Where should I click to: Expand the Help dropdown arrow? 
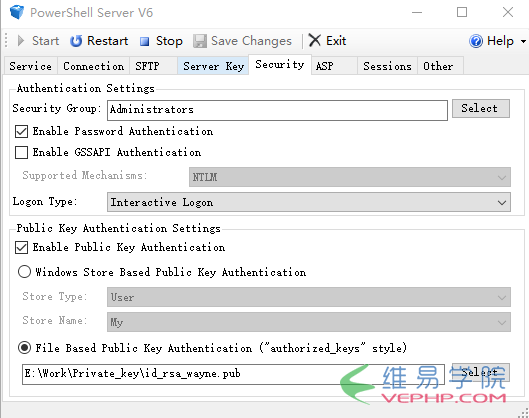pyautogui.click(x=523, y=41)
